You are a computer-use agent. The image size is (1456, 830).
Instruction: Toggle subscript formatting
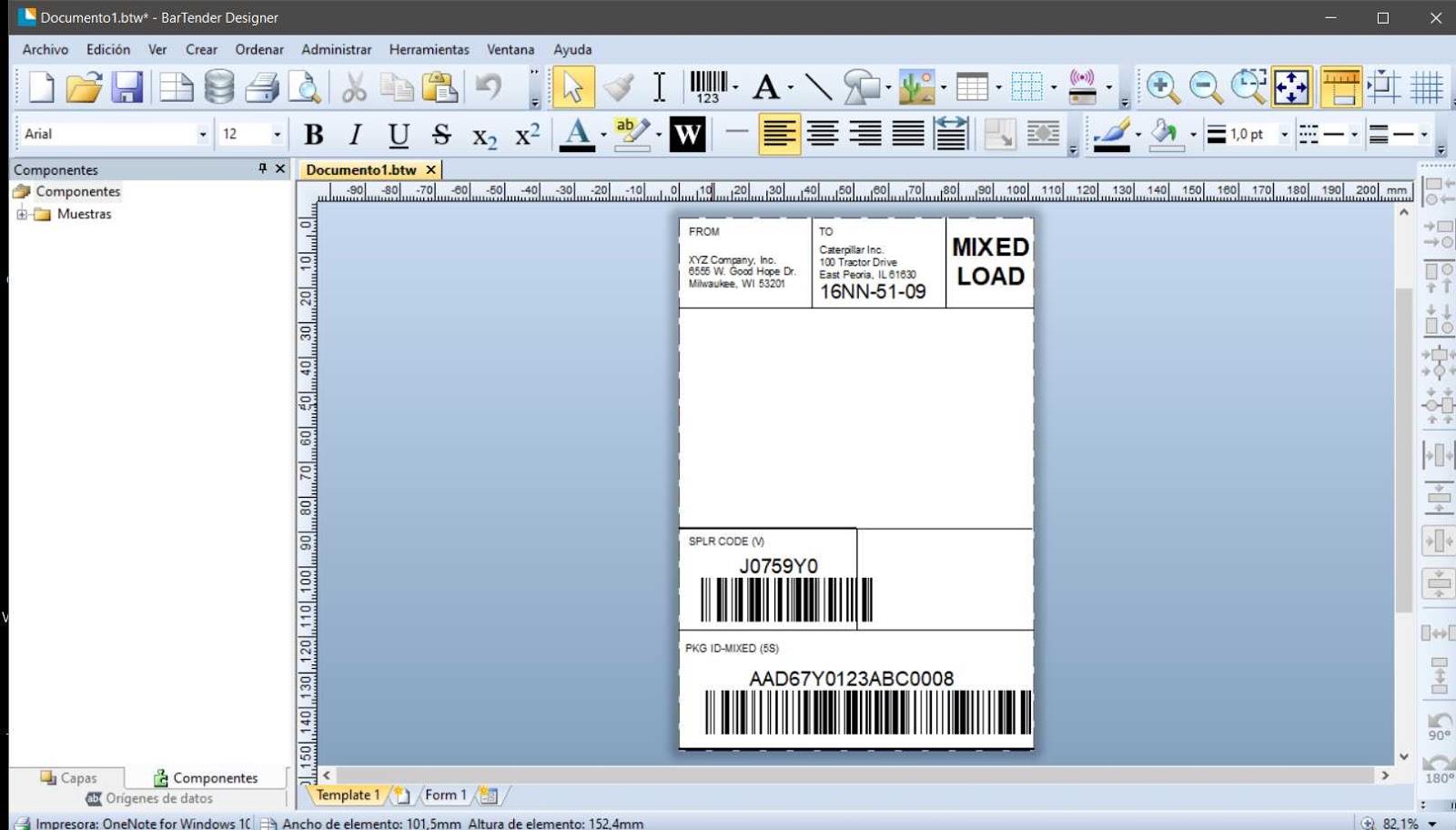(x=485, y=137)
